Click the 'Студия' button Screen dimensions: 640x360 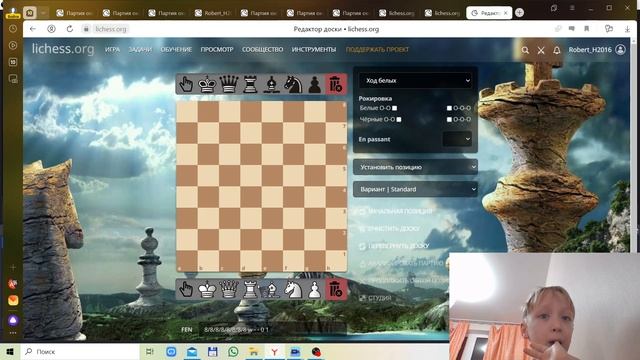tap(375, 298)
